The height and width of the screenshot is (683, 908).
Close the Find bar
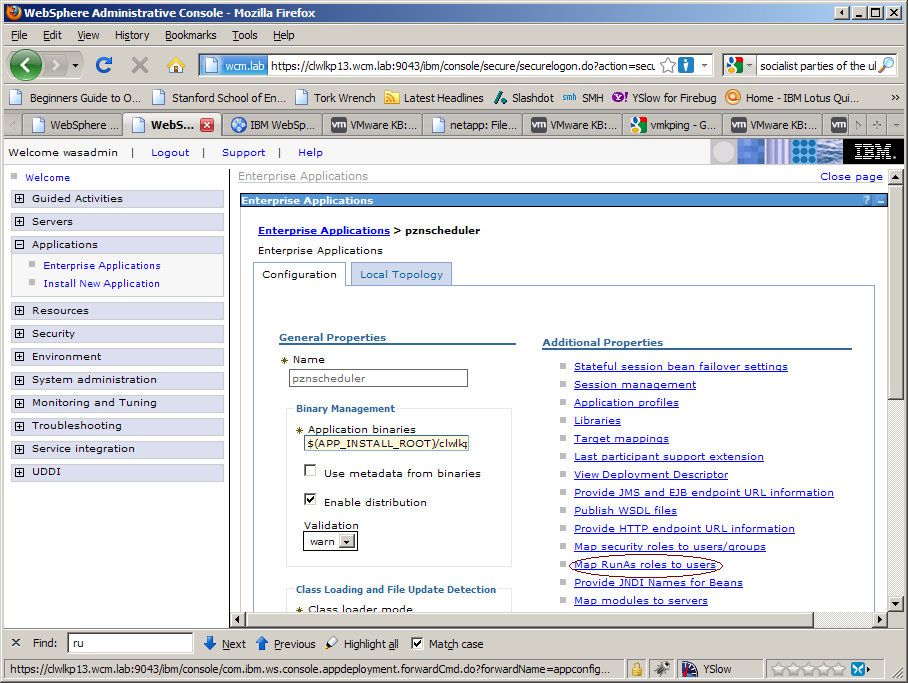16,642
